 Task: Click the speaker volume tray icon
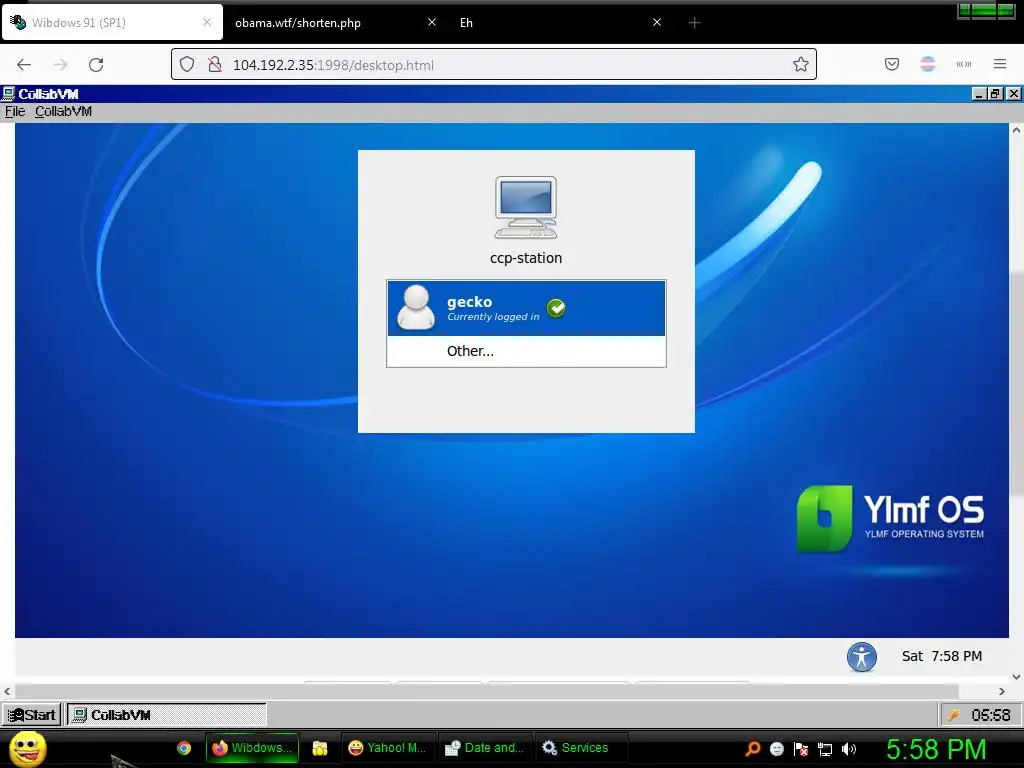pyautogui.click(x=849, y=749)
